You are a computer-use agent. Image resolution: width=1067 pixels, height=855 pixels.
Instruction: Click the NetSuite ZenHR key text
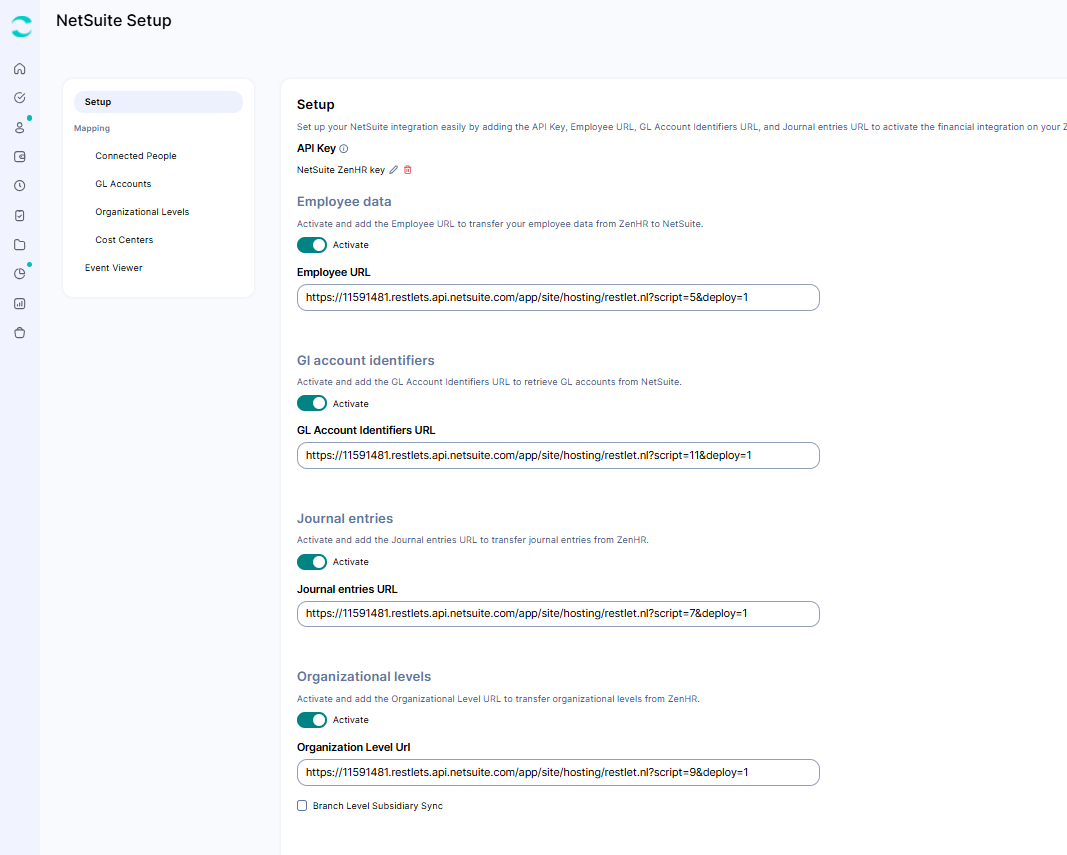pyautogui.click(x=341, y=170)
